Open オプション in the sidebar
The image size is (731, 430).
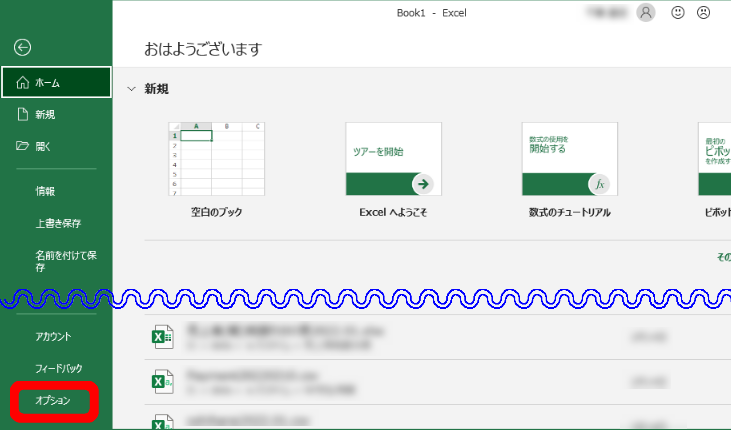(x=53, y=401)
